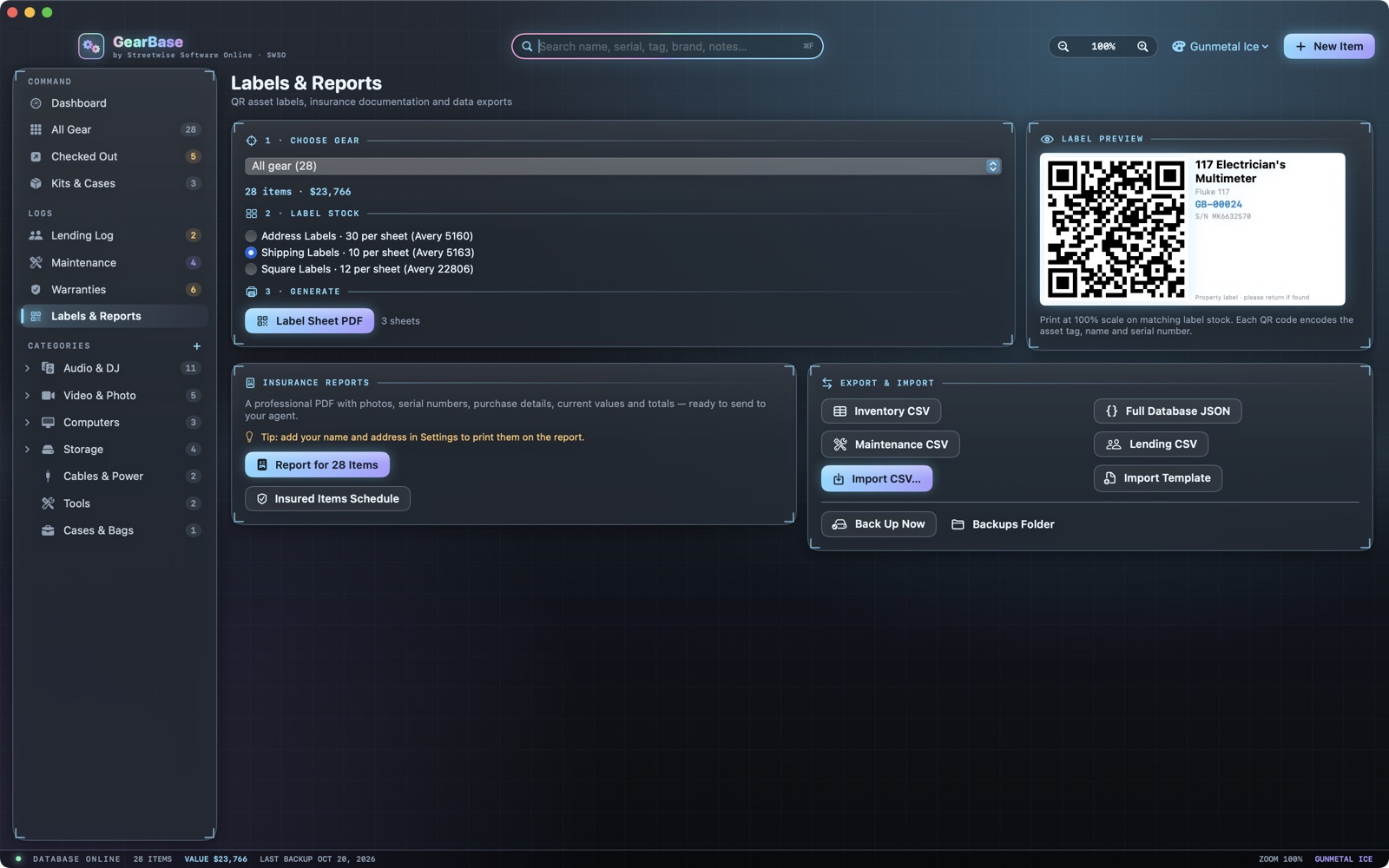Viewport: 1389px width, 868px height.
Task: Click the GearBase logo icon
Action: pyautogui.click(x=91, y=46)
